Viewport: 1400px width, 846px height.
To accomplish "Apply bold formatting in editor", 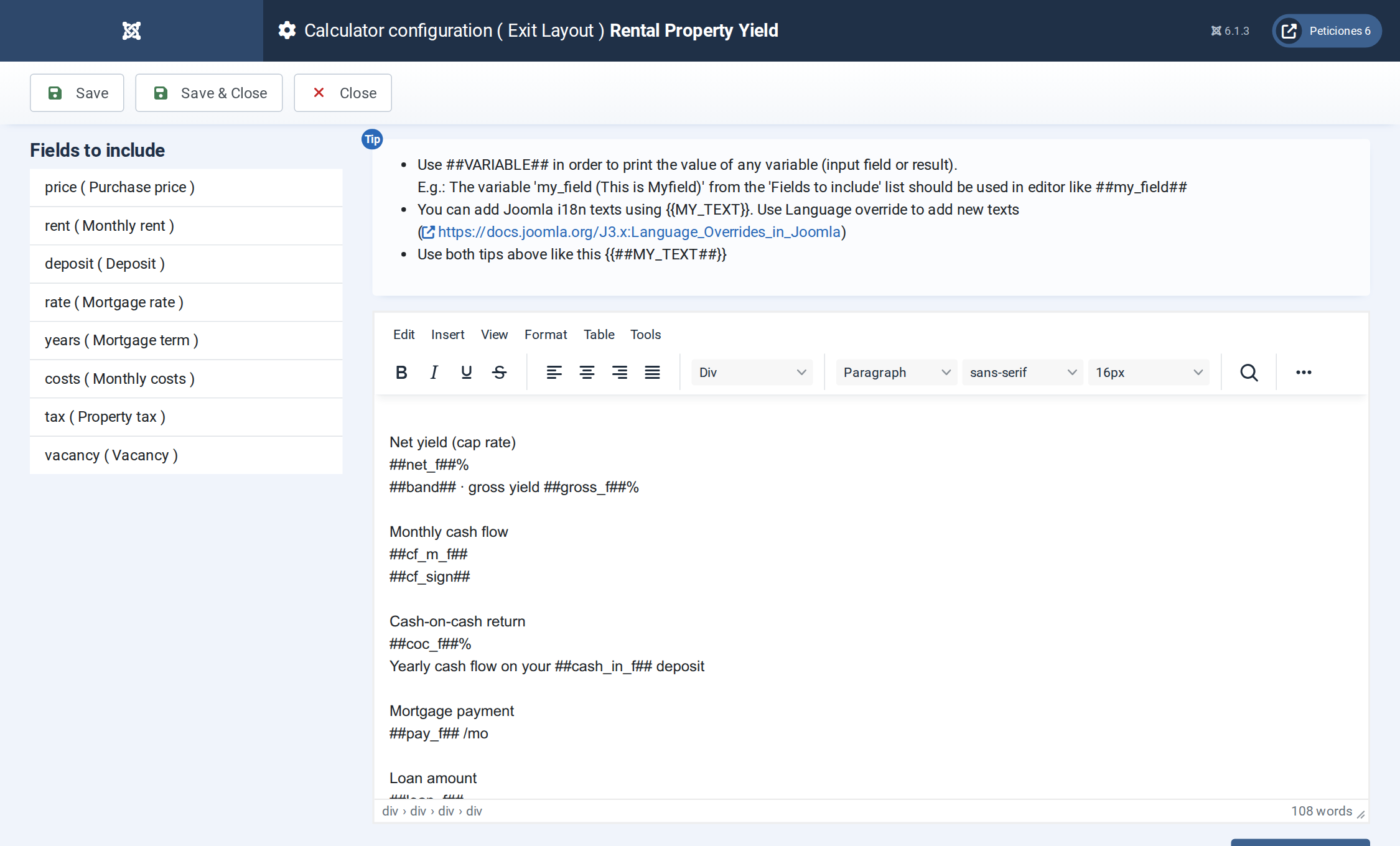I will 401,373.
